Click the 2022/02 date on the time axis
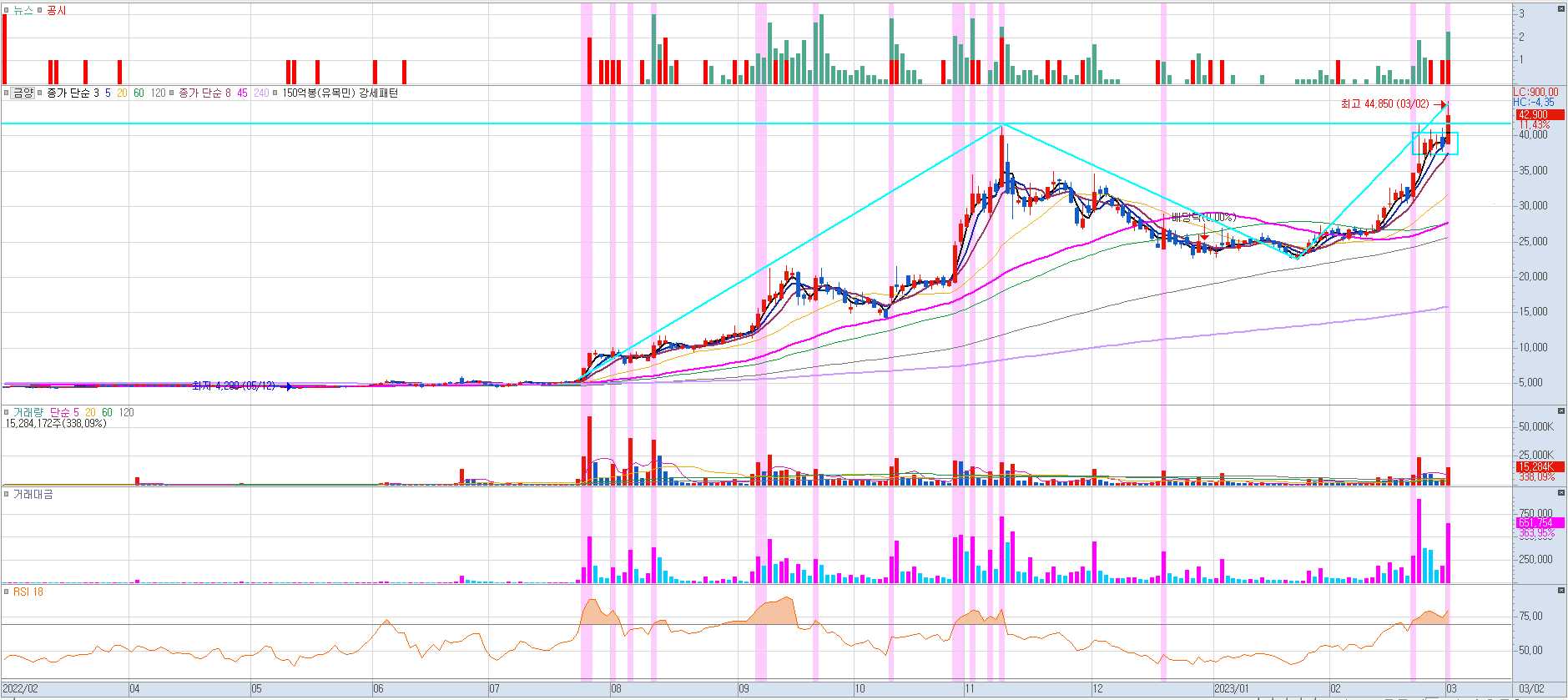This screenshot has height=700, width=1568. coord(21,689)
